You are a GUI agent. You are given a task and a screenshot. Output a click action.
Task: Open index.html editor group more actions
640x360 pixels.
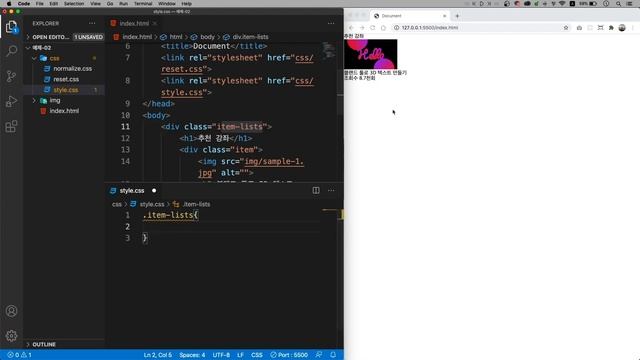coord(331,23)
